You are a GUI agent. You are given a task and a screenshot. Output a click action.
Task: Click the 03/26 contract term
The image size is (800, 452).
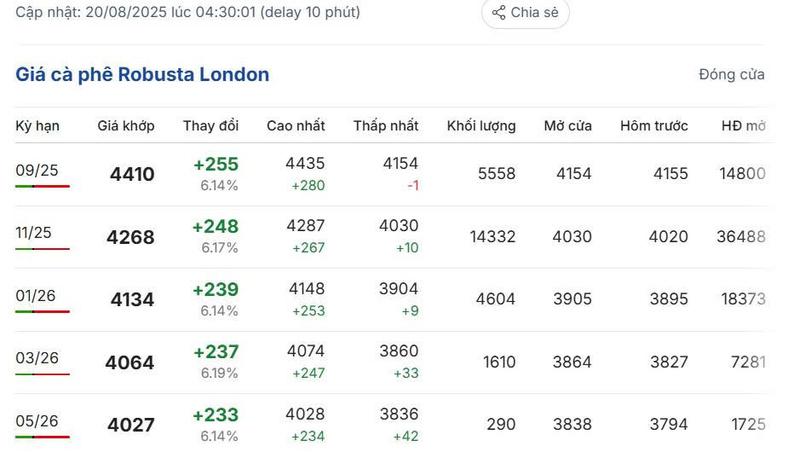(x=37, y=358)
